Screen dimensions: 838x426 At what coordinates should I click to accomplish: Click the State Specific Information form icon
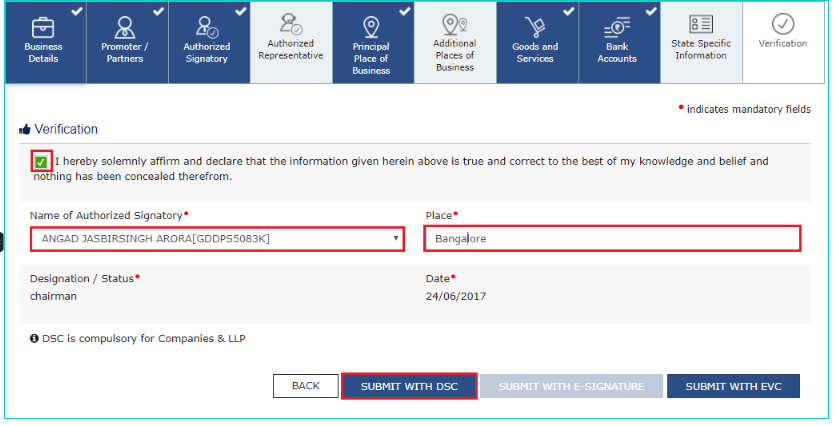[701, 24]
